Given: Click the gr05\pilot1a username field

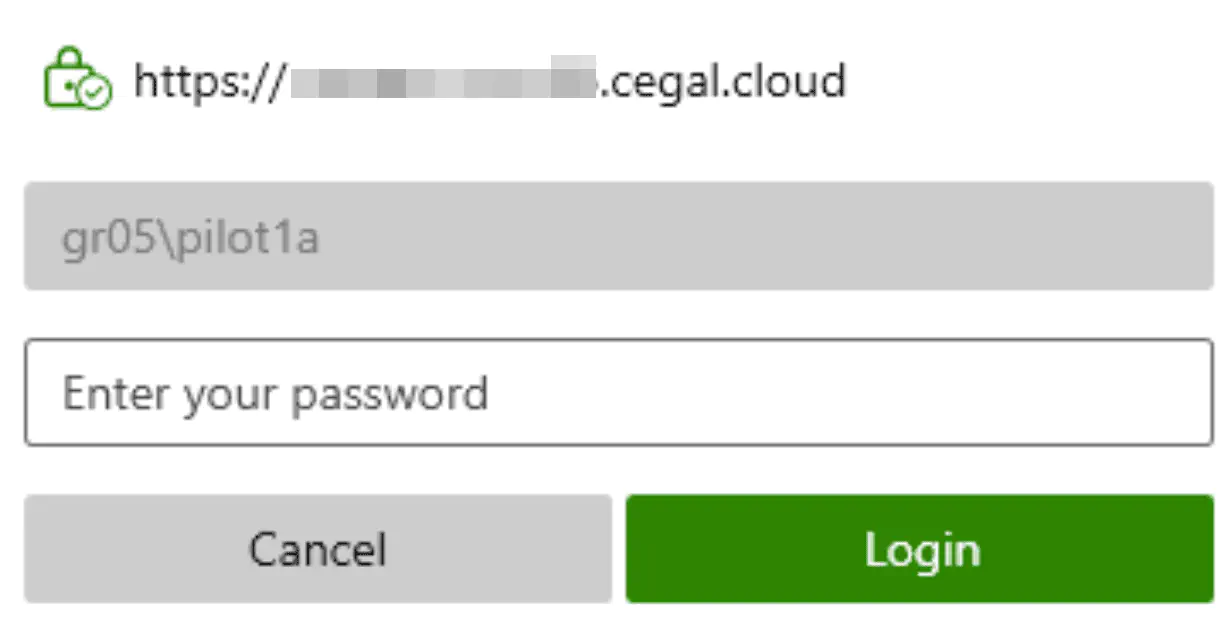Looking at the screenshot, I should [618, 237].
